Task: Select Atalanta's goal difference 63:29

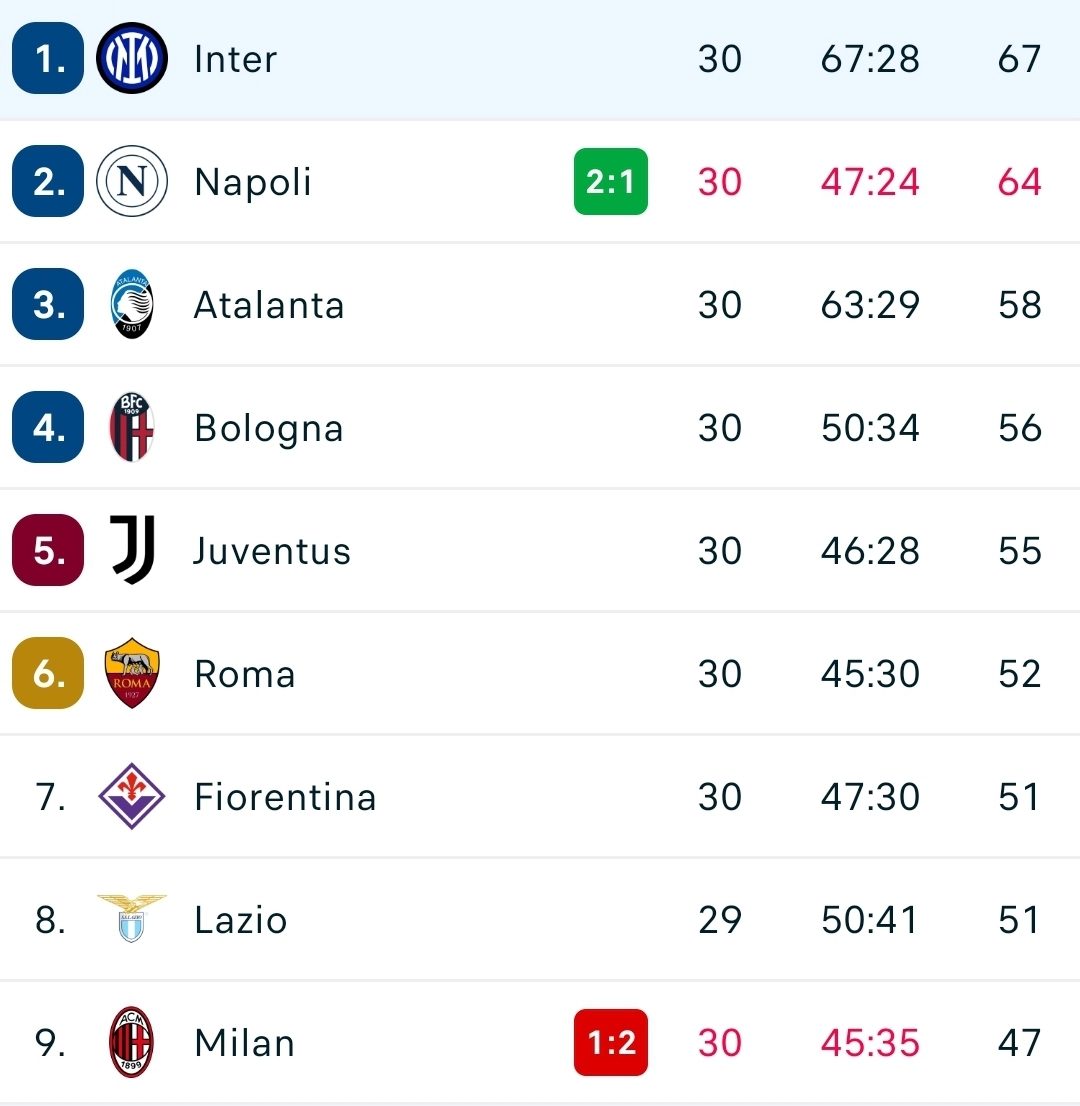Action: (x=869, y=304)
